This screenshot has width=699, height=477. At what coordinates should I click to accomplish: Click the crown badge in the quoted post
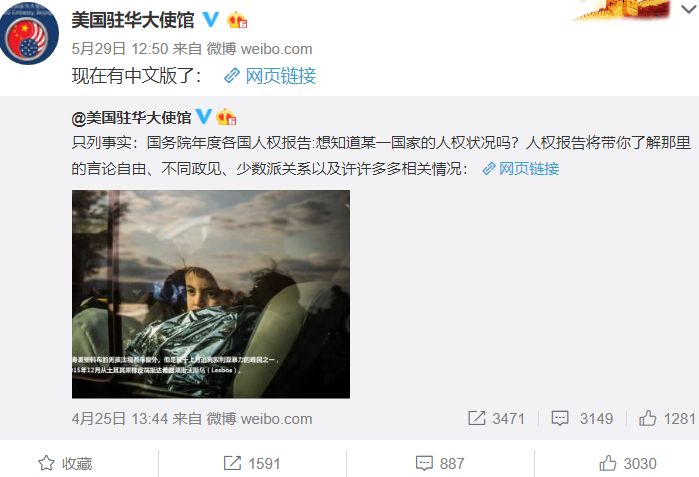226,117
